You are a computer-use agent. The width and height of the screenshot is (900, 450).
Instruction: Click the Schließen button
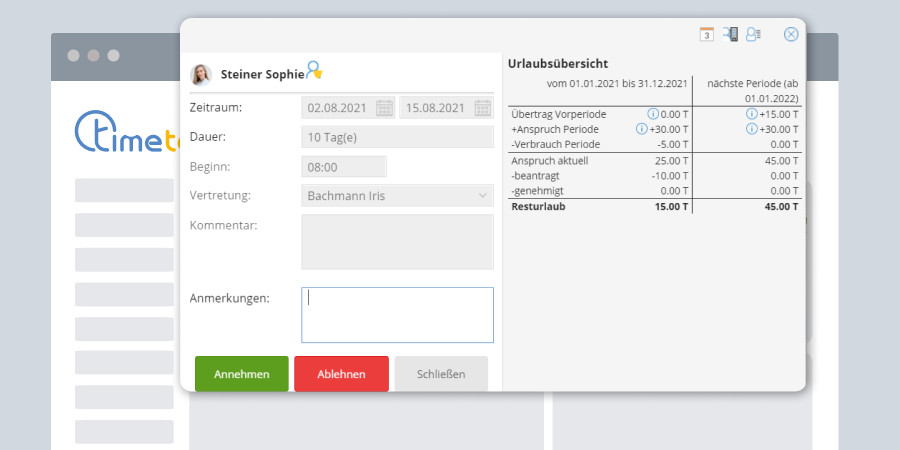441,374
